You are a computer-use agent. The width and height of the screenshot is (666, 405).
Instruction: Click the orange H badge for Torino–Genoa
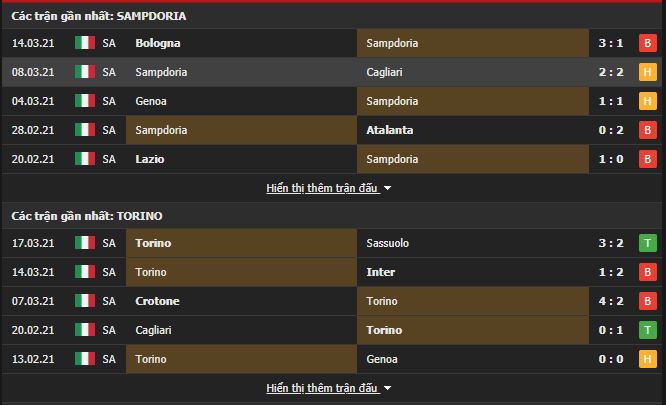pyautogui.click(x=647, y=359)
